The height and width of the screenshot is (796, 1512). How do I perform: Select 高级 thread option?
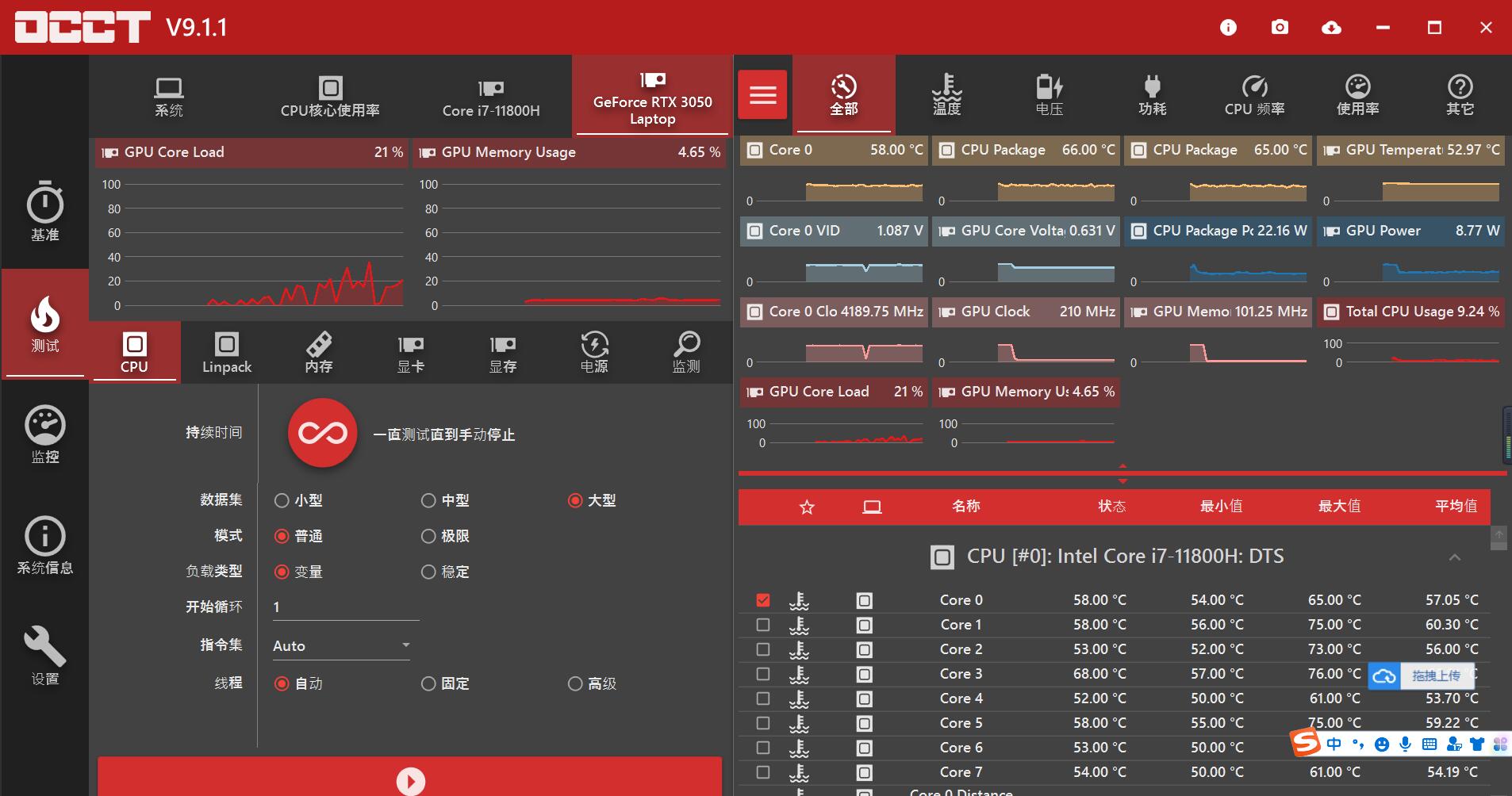pyautogui.click(x=592, y=683)
